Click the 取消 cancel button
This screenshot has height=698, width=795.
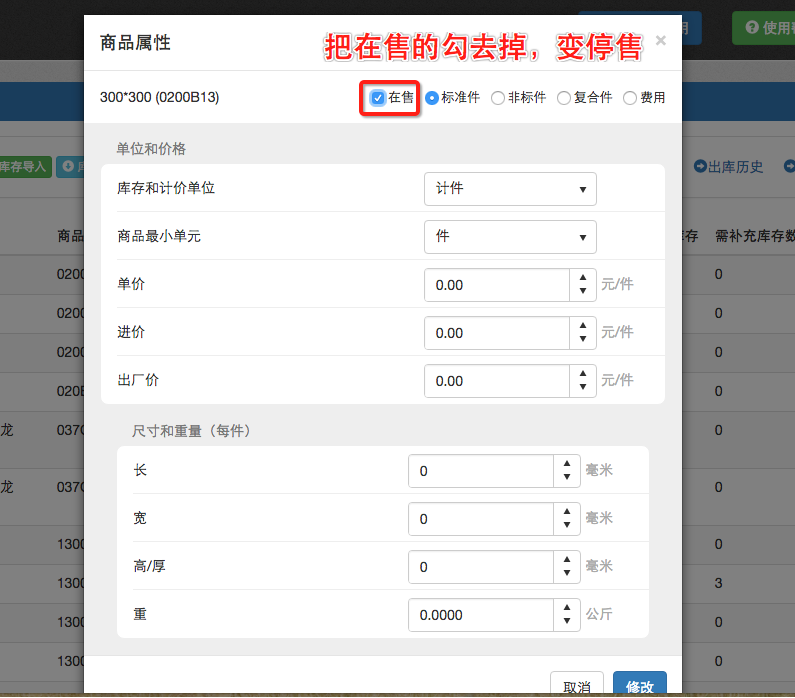pos(577,684)
